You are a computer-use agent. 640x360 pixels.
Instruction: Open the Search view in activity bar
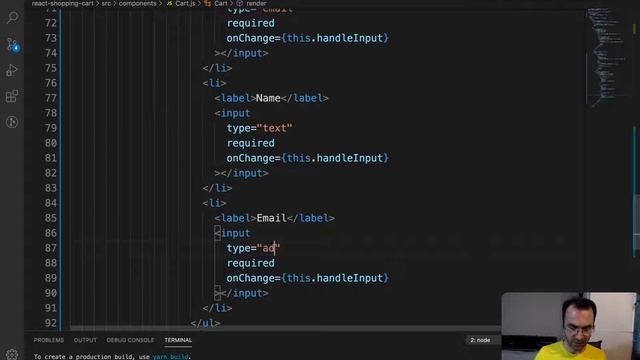pos(12,18)
